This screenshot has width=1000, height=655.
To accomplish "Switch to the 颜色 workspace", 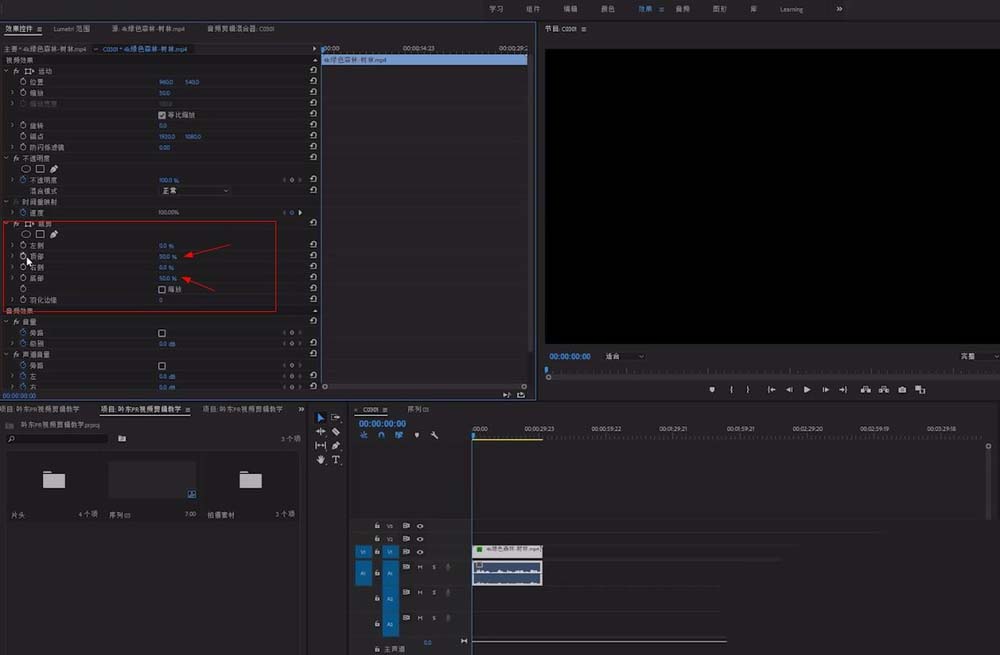I will pyautogui.click(x=608, y=9).
